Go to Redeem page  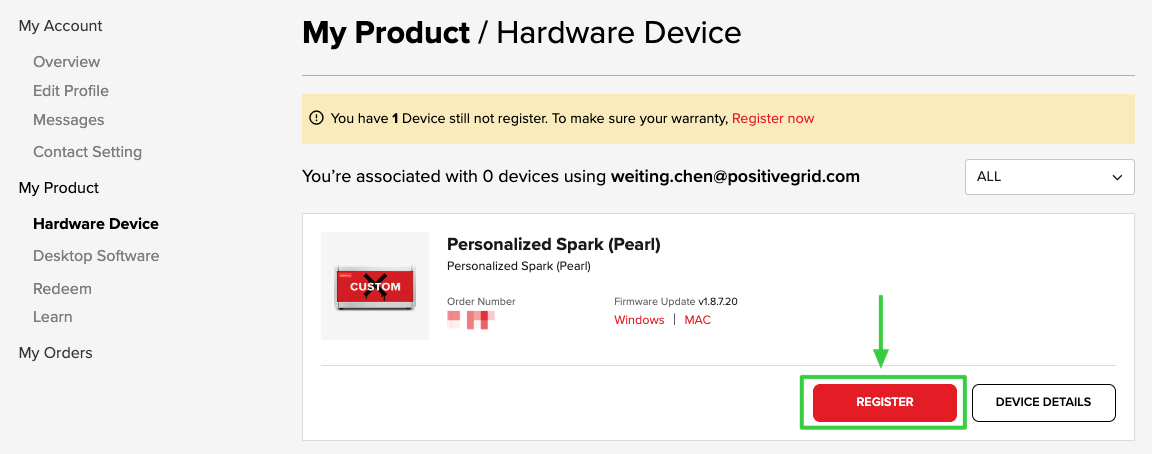click(62, 289)
